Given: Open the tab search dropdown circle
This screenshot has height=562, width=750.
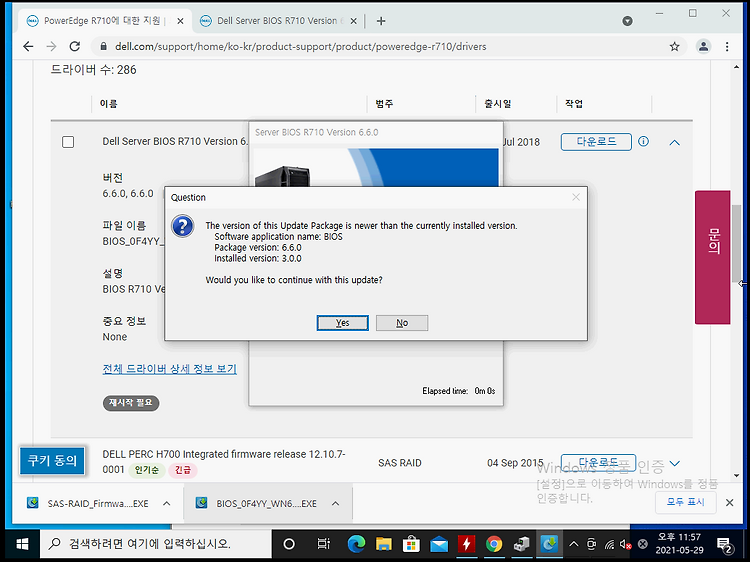Looking at the screenshot, I should pos(628,21).
